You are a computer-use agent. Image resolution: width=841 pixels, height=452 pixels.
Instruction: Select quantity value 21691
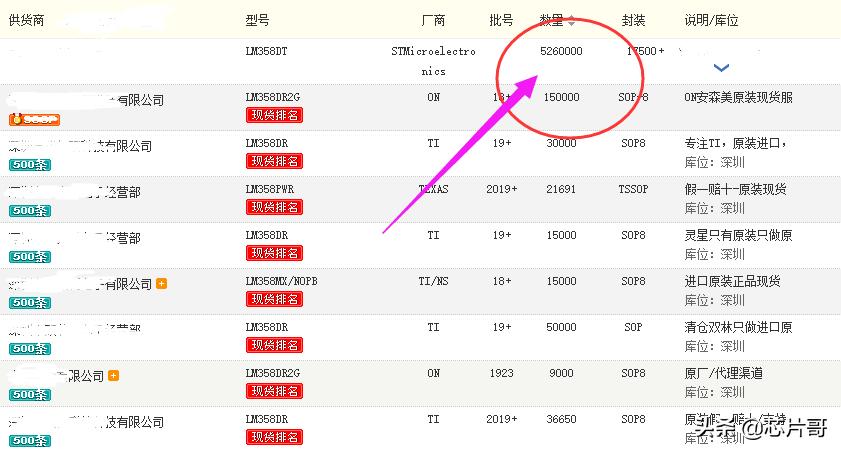pos(561,189)
